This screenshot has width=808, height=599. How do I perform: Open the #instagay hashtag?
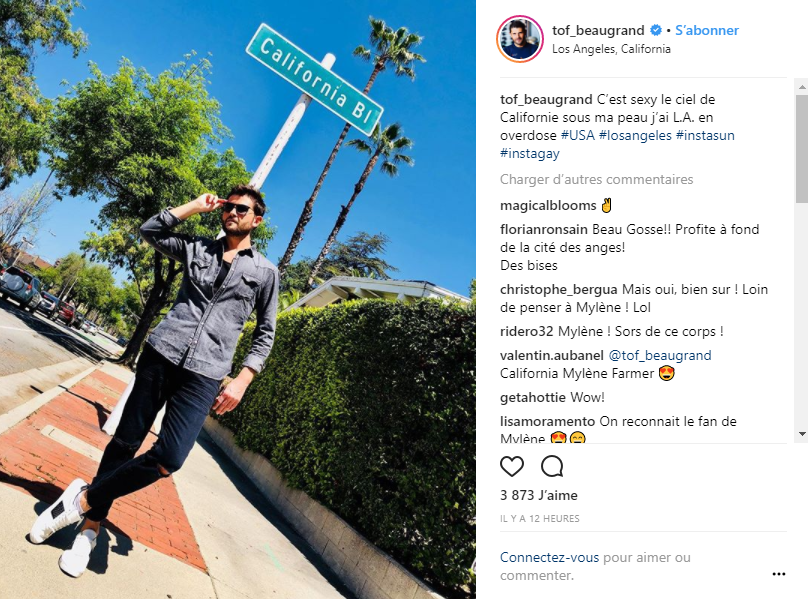[x=530, y=154]
